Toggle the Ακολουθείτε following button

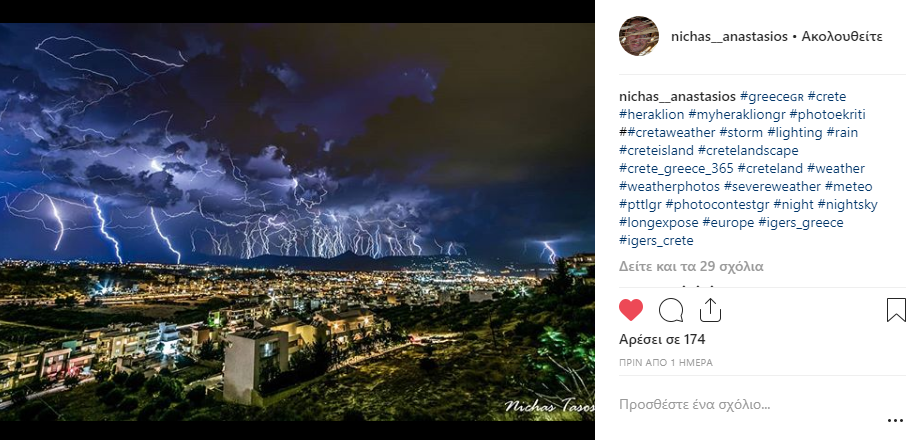[842, 37]
